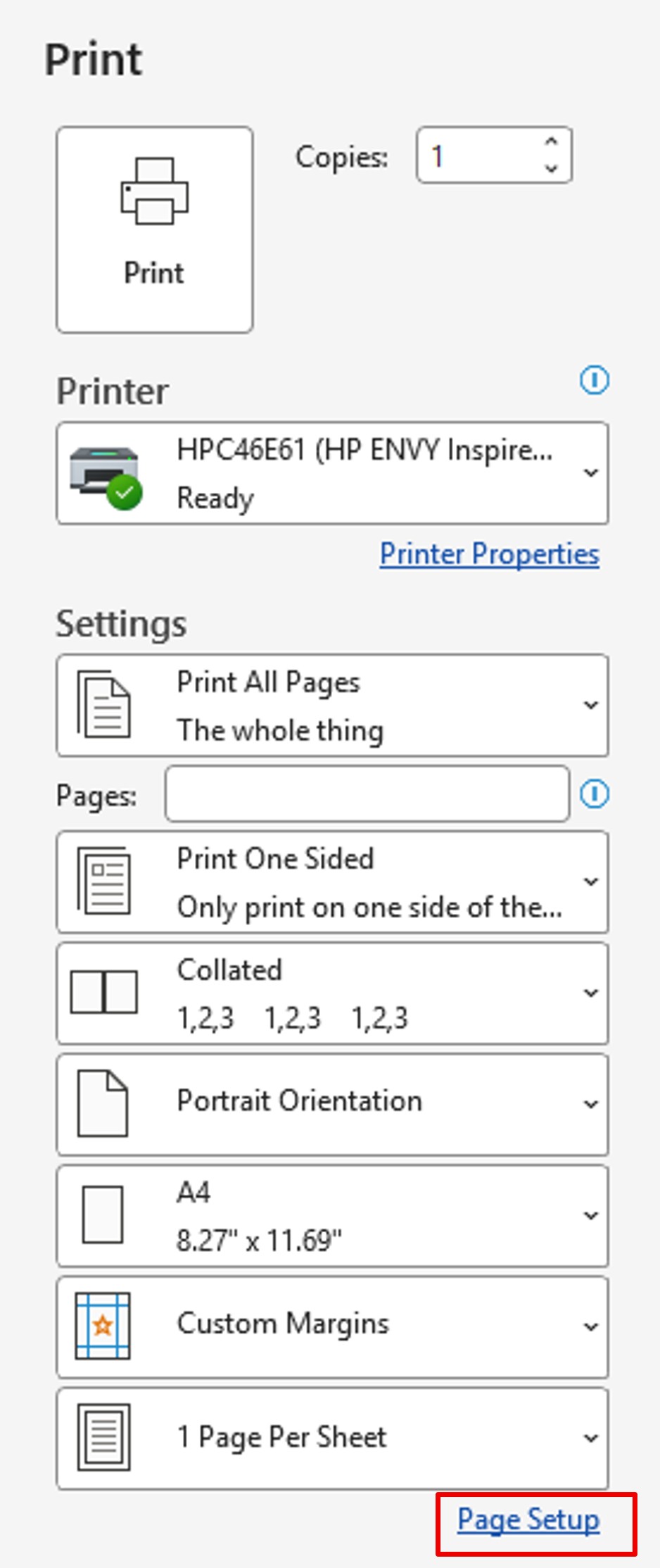660x1568 pixels.
Task: Click the '1,2,3 1,2,3 1,2,3' collation text
Action: tap(293, 1018)
